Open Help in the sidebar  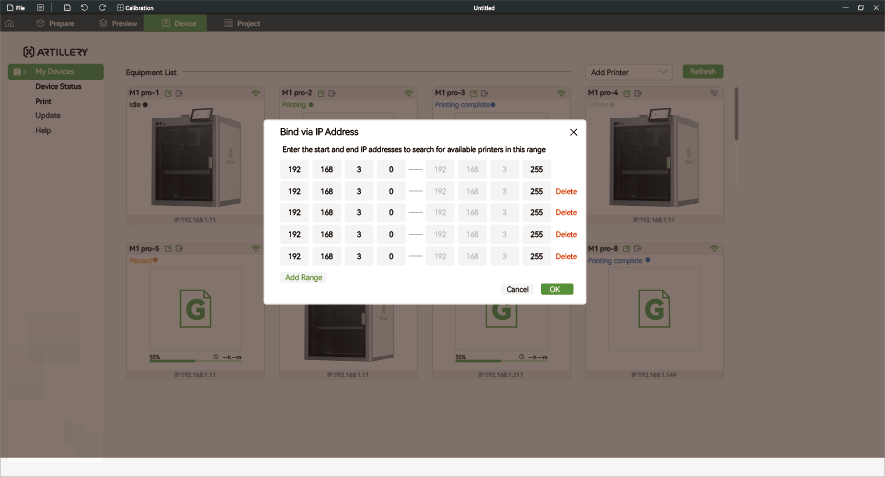43,130
